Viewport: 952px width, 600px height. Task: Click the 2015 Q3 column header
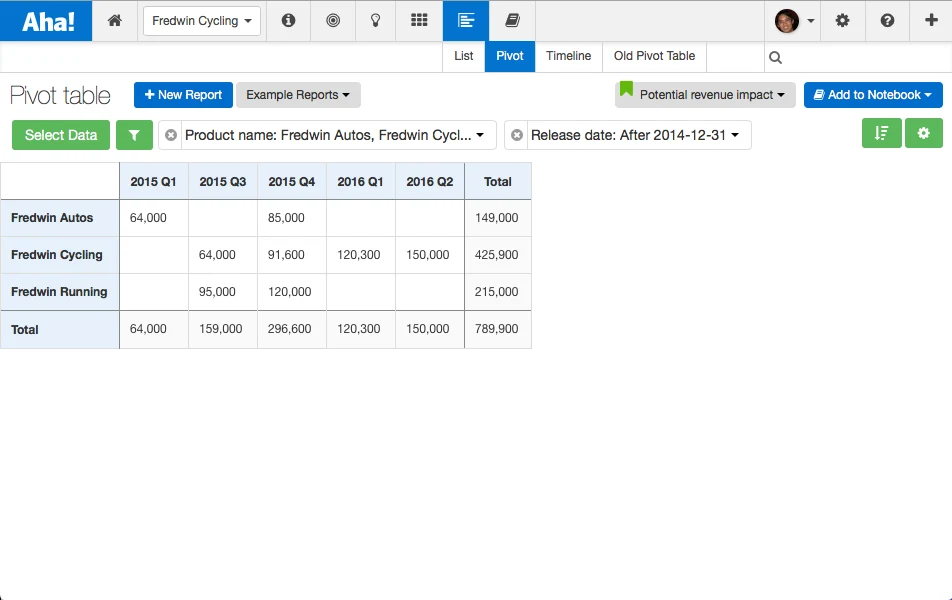223,182
